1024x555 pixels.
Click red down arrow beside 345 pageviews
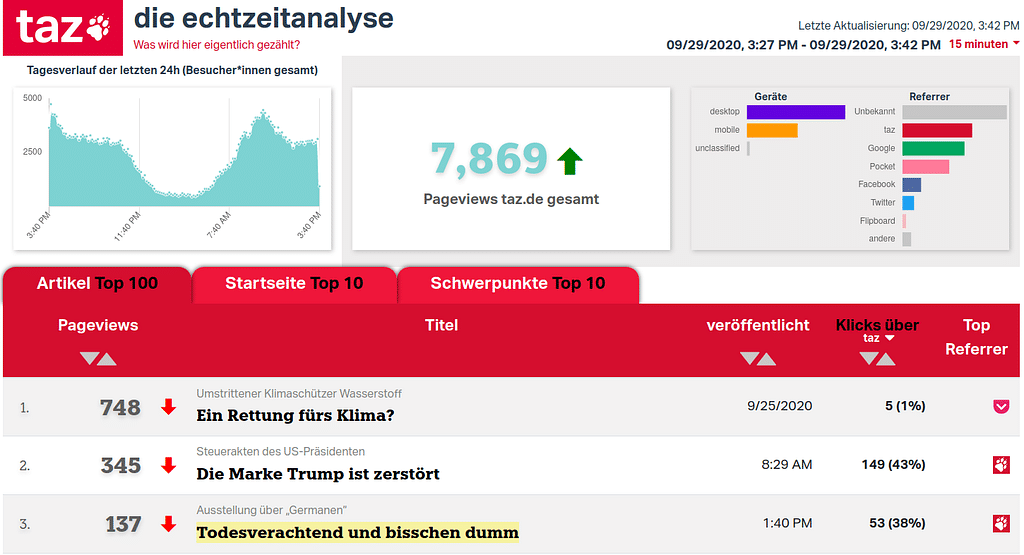[x=168, y=466]
